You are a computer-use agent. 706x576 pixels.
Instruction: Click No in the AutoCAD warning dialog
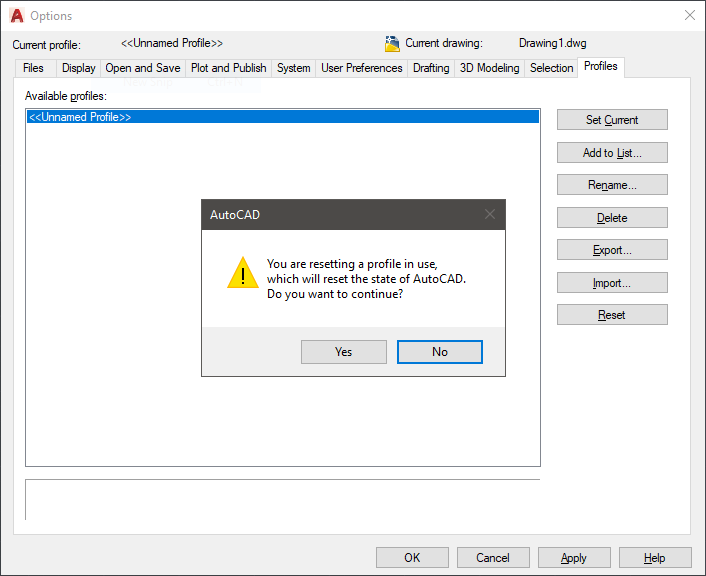(x=439, y=352)
